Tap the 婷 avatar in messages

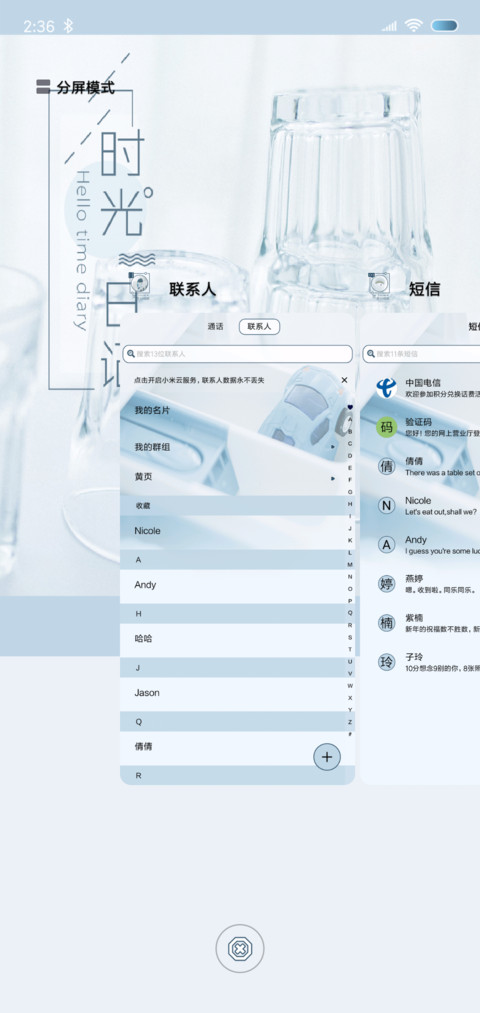pos(386,584)
